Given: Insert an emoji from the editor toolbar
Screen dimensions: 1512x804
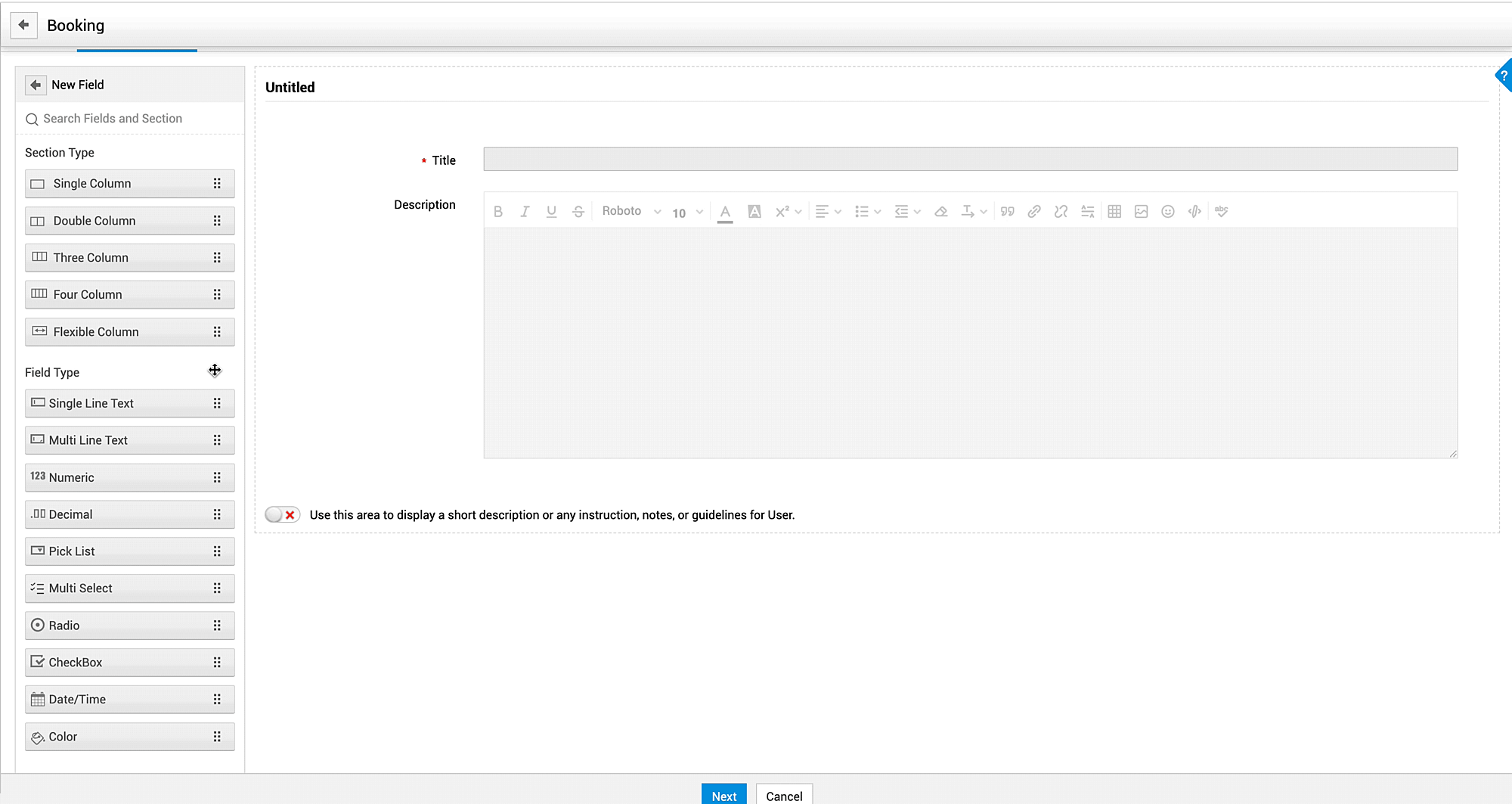Looking at the screenshot, I should [x=1167, y=211].
